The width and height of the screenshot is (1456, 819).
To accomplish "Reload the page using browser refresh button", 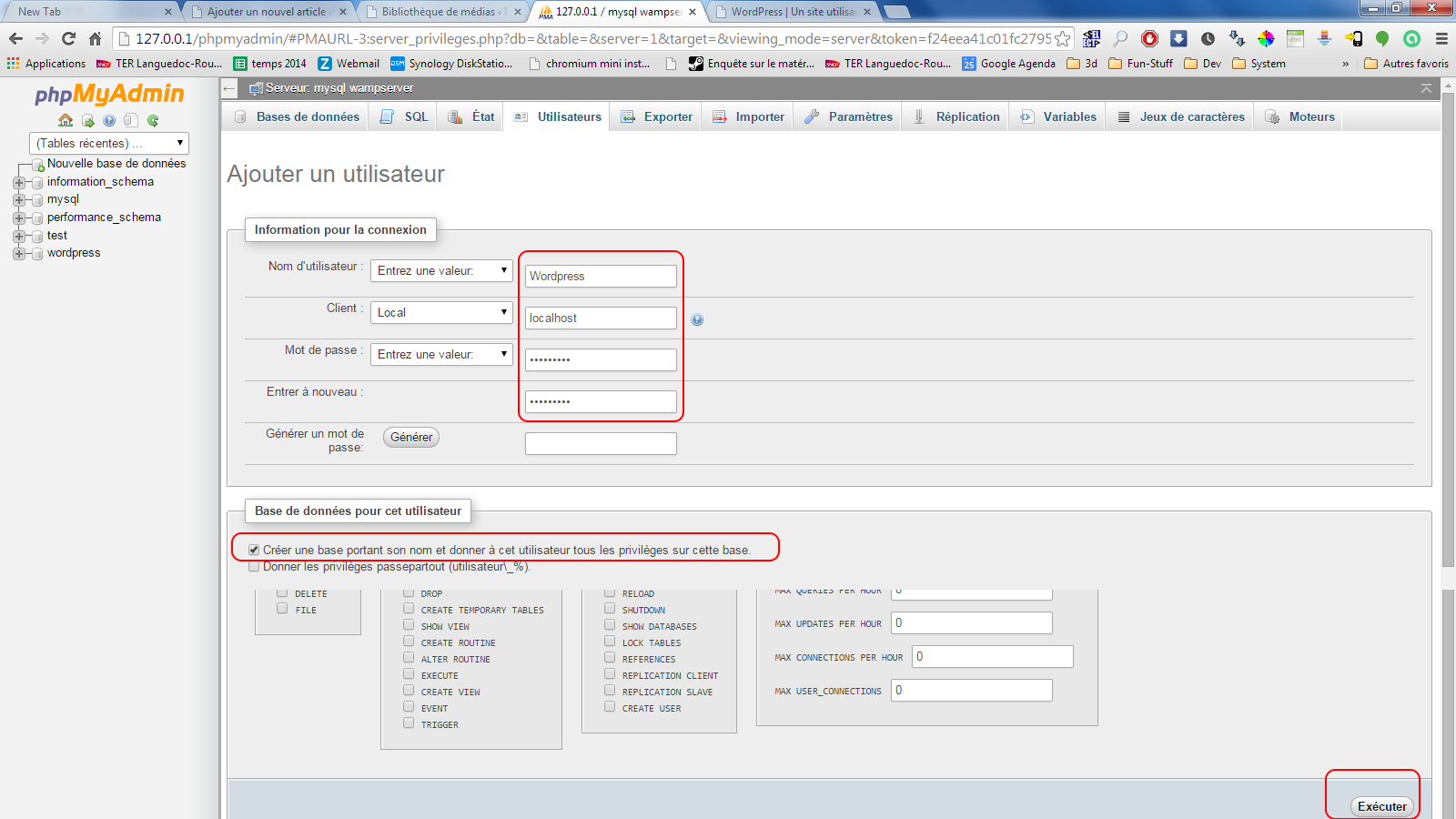I will point(68,38).
